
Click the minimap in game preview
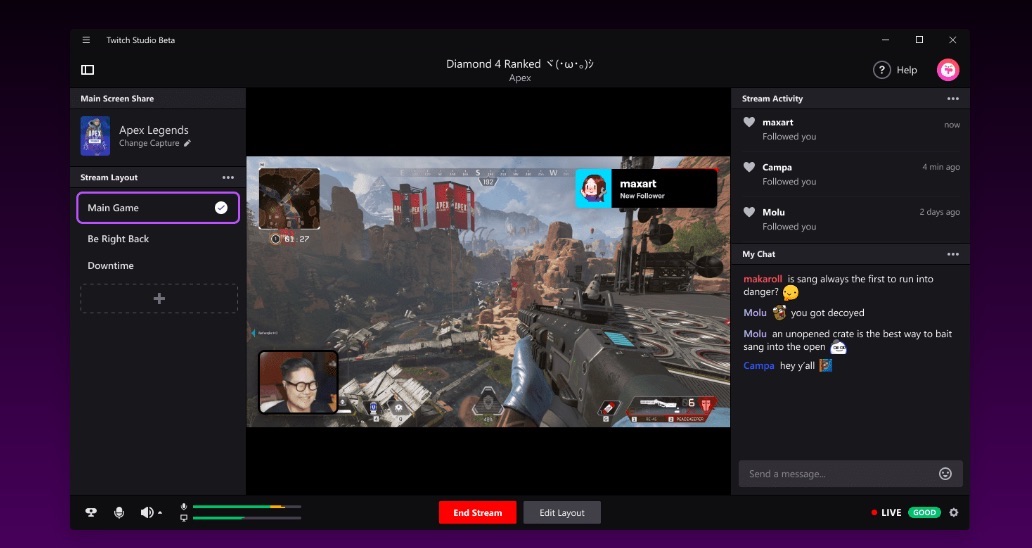pos(289,199)
